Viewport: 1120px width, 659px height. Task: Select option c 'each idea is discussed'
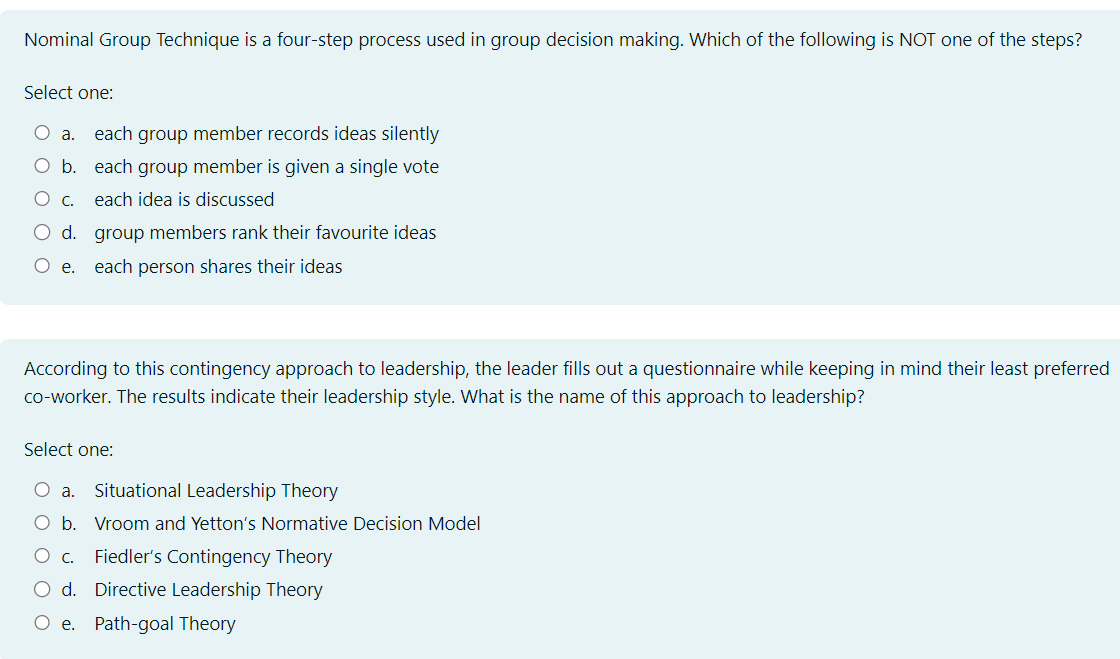[x=42, y=198]
